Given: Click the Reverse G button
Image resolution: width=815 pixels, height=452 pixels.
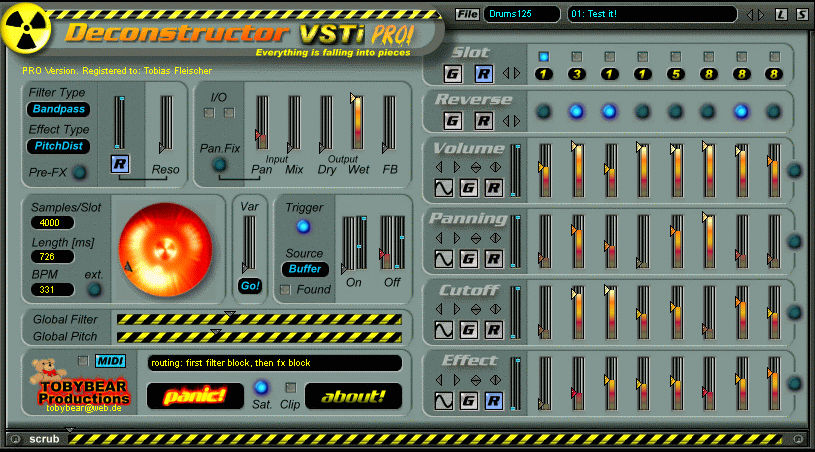Looking at the screenshot, I should 452,121.
